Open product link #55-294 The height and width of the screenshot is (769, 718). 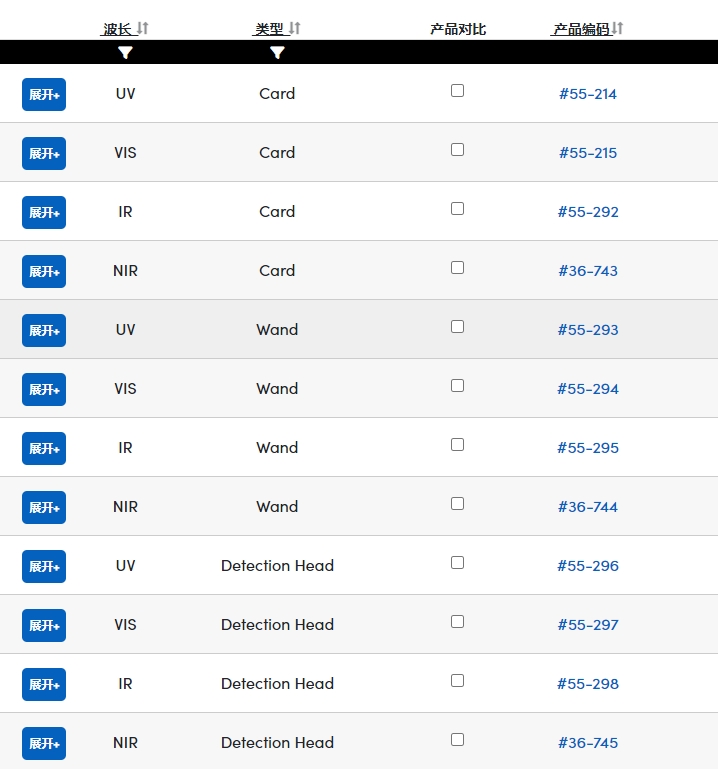[588, 389]
